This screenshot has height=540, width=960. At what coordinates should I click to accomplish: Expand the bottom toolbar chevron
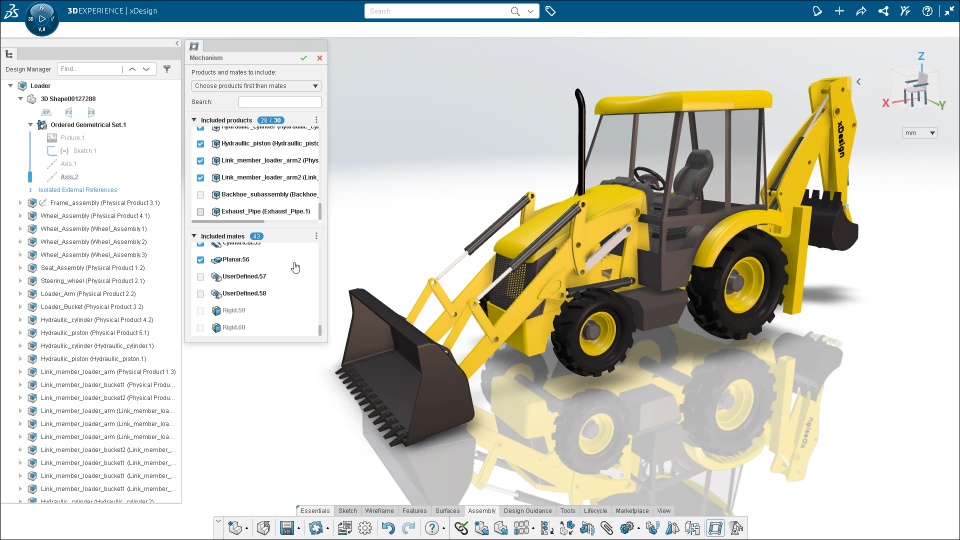point(219,521)
